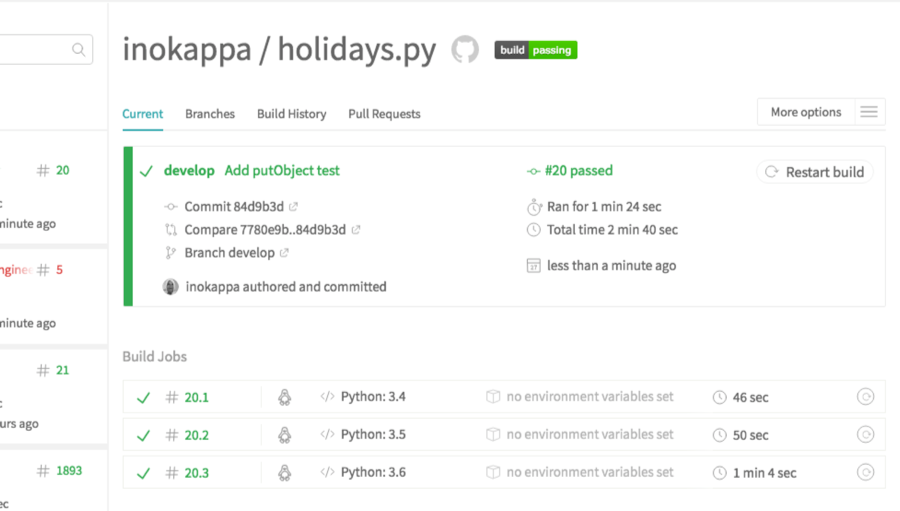
Task: Click the Linux icon in job 20.1 row
Action: (285, 397)
